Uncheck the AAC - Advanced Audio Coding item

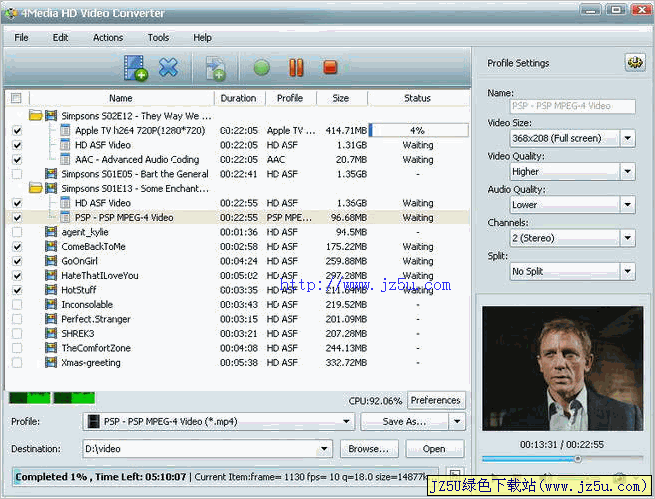17,160
